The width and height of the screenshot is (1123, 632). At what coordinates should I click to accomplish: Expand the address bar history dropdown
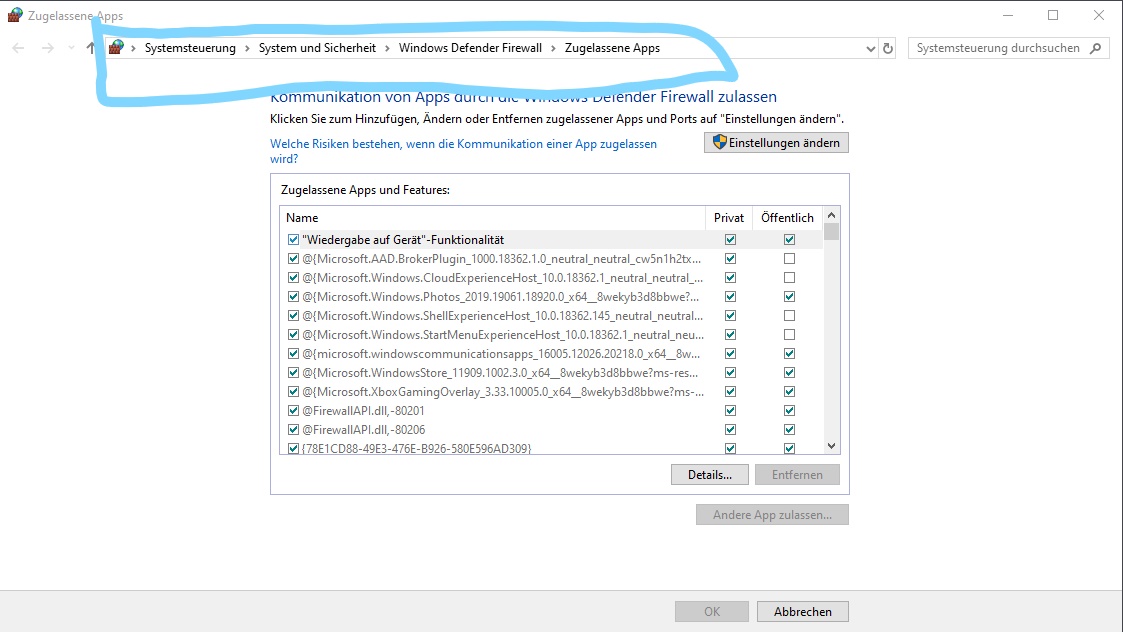(x=870, y=49)
